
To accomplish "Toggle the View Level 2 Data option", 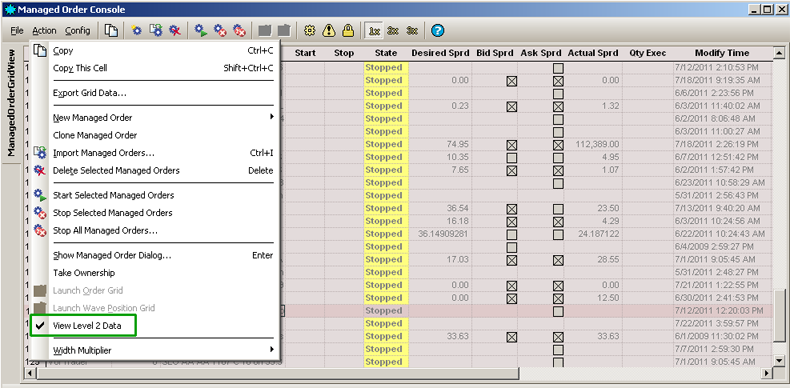I will click(154, 326).
